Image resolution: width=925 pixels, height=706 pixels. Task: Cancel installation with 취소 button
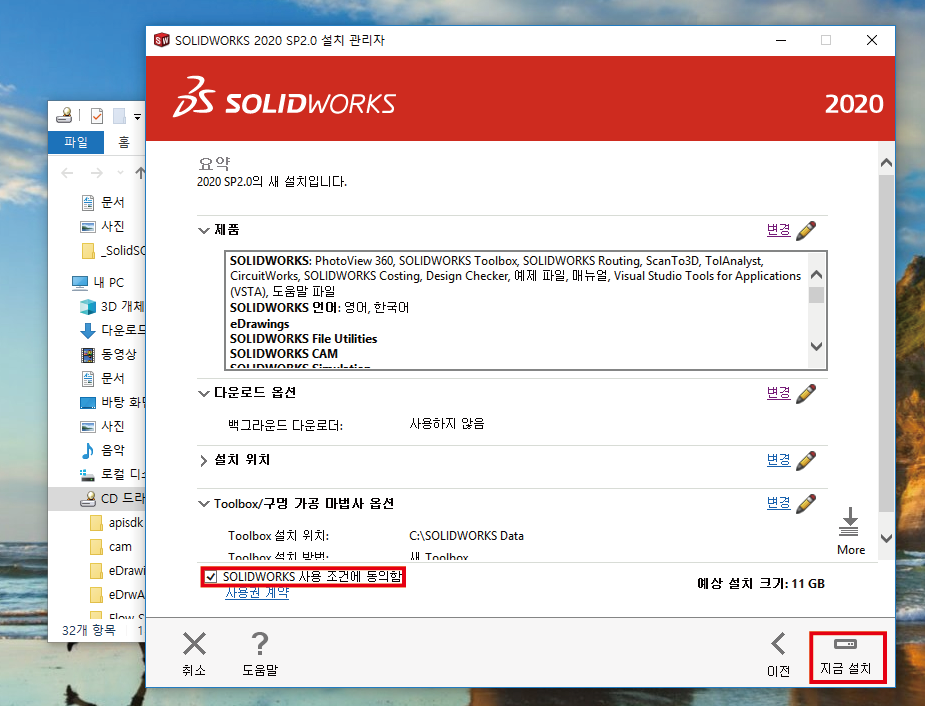point(194,655)
